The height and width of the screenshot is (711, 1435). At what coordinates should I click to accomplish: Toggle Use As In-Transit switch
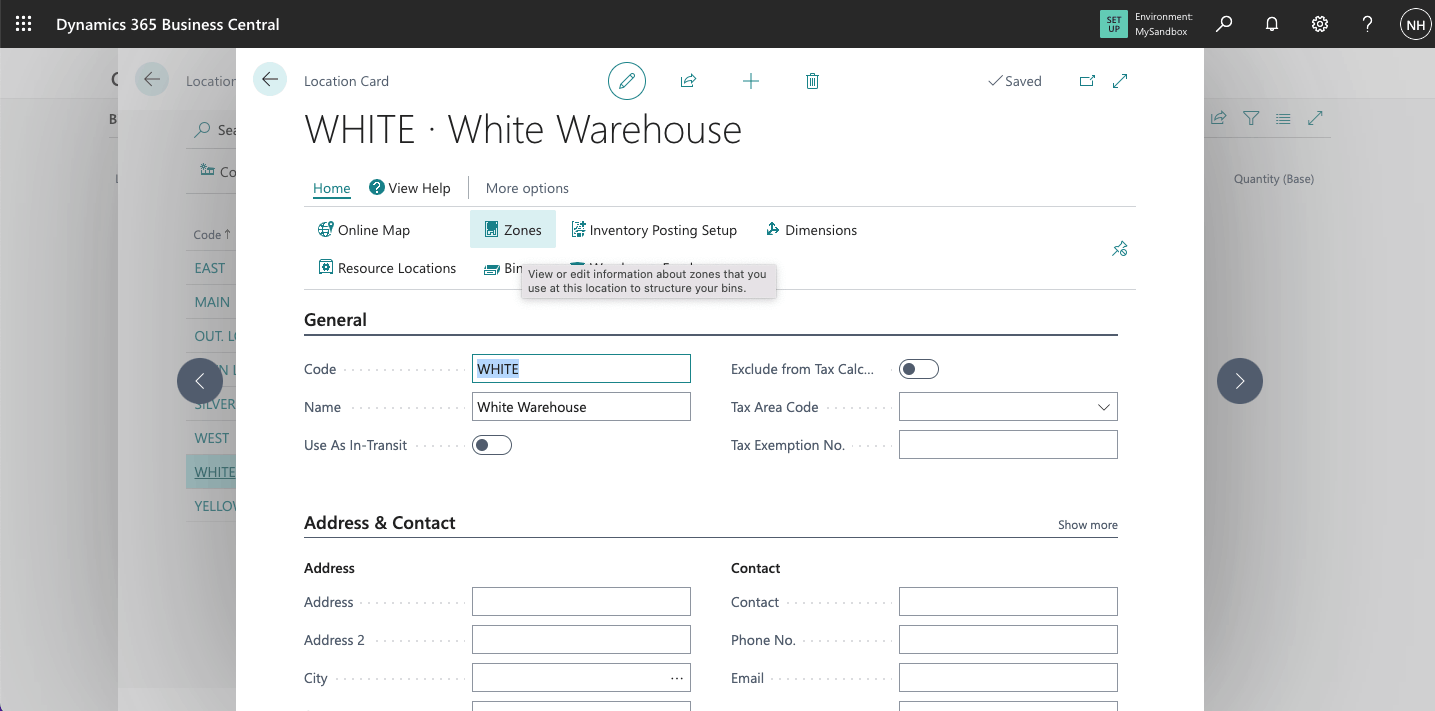click(x=492, y=445)
